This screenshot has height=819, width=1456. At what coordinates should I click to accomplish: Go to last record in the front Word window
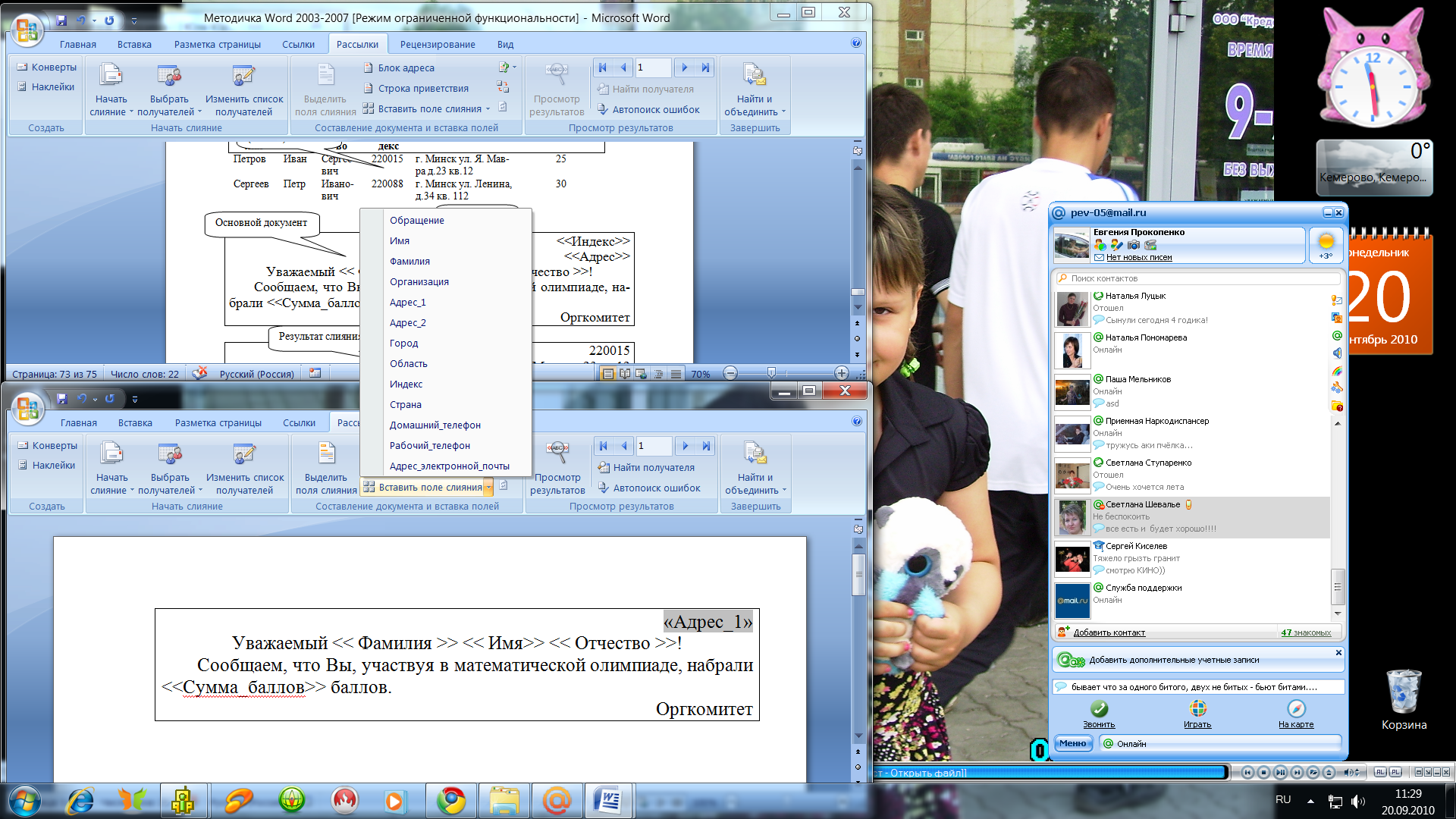click(x=706, y=446)
